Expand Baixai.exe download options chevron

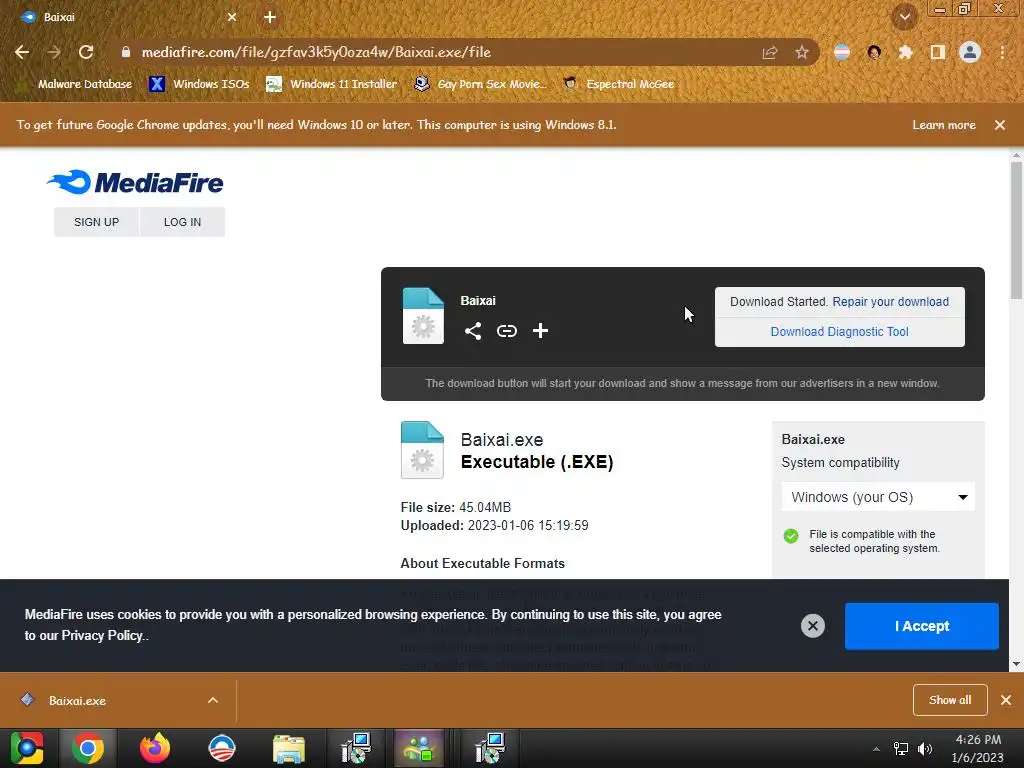point(213,701)
